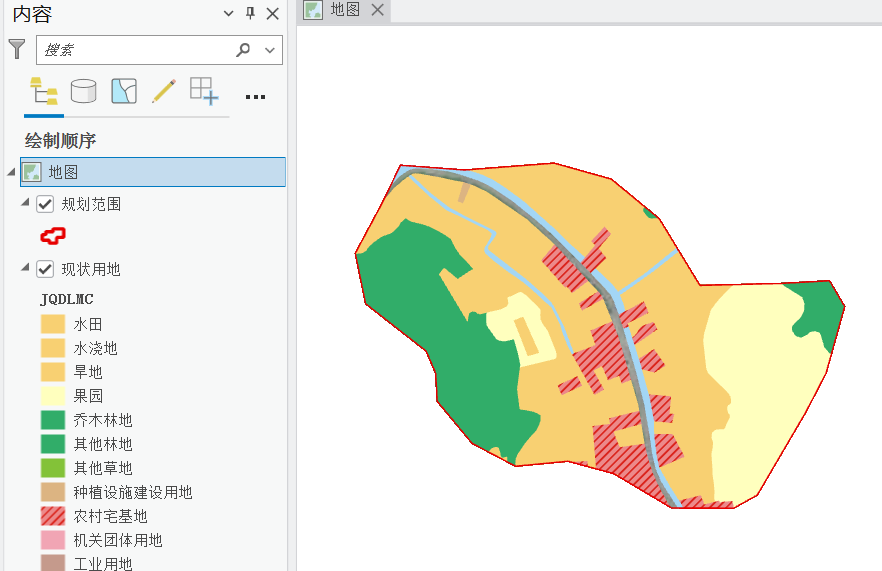Pin the 内容 pane with auto-hide icon
The width and height of the screenshot is (882, 571).
tap(250, 13)
